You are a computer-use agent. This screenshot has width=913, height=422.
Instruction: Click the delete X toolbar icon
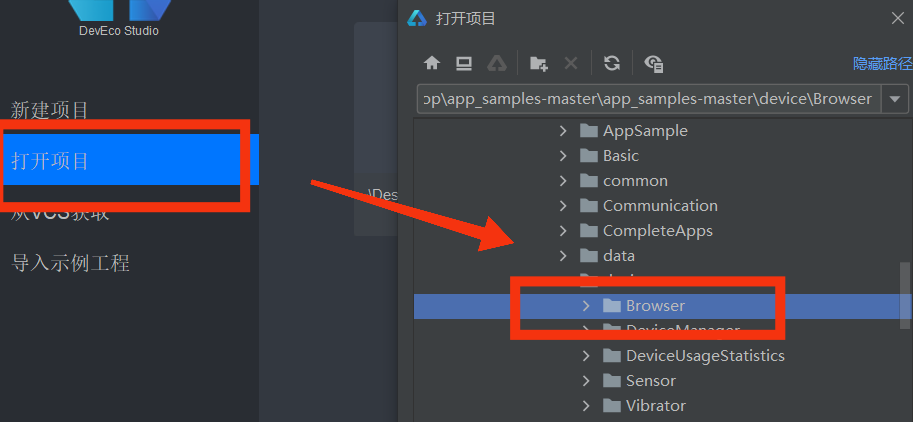pos(571,63)
